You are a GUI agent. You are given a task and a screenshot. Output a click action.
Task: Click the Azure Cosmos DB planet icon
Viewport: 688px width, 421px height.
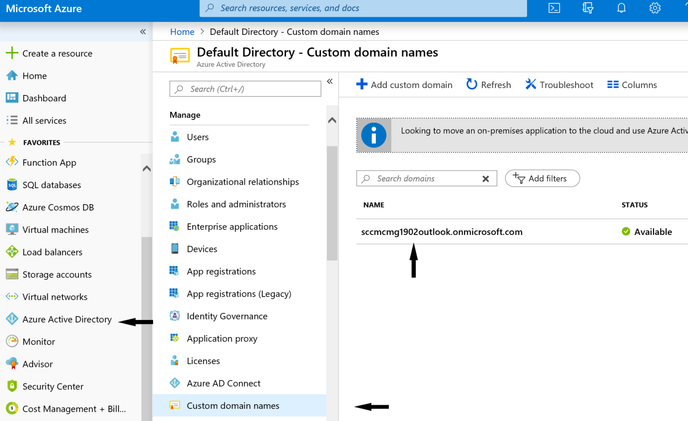[12, 207]
